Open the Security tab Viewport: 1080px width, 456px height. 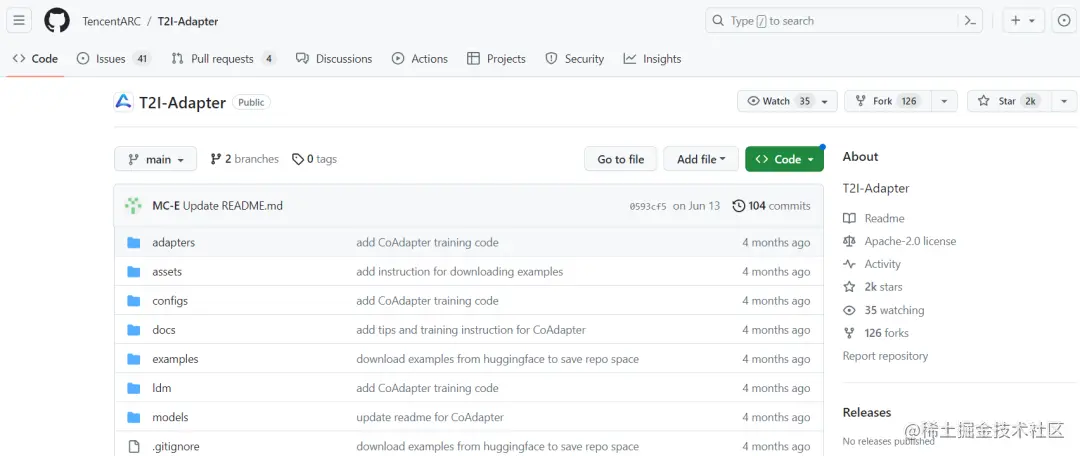574,59
